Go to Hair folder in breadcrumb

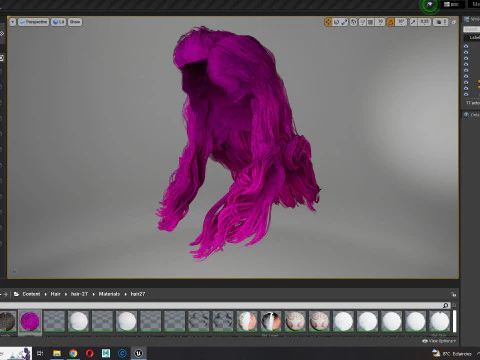coord(55,294)
